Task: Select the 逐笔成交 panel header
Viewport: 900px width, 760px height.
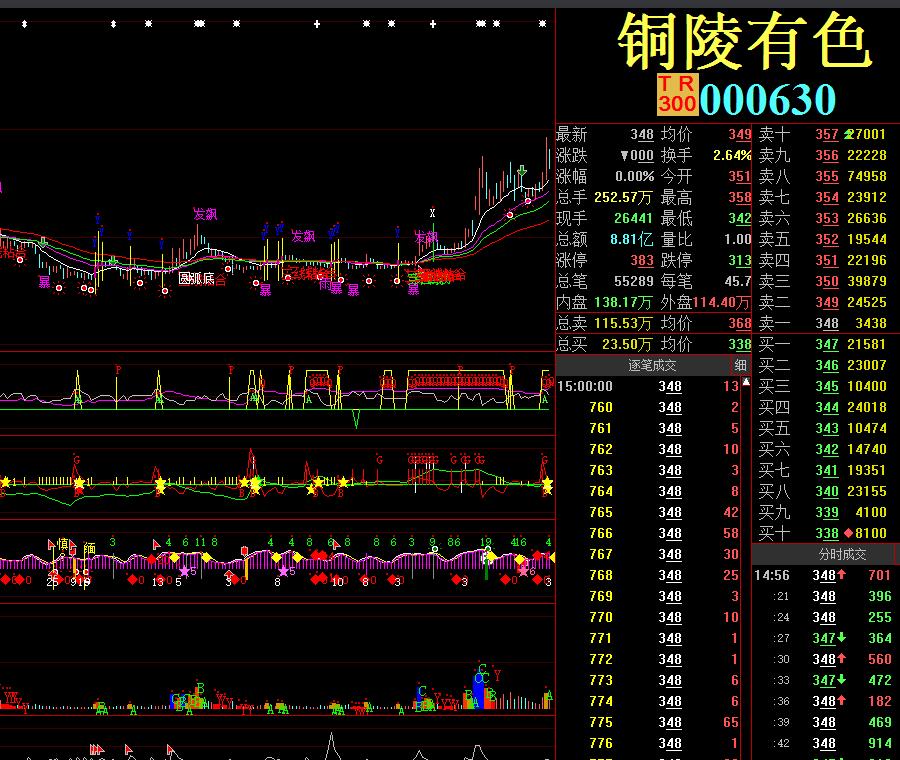Action: click(x=652, y=365)
